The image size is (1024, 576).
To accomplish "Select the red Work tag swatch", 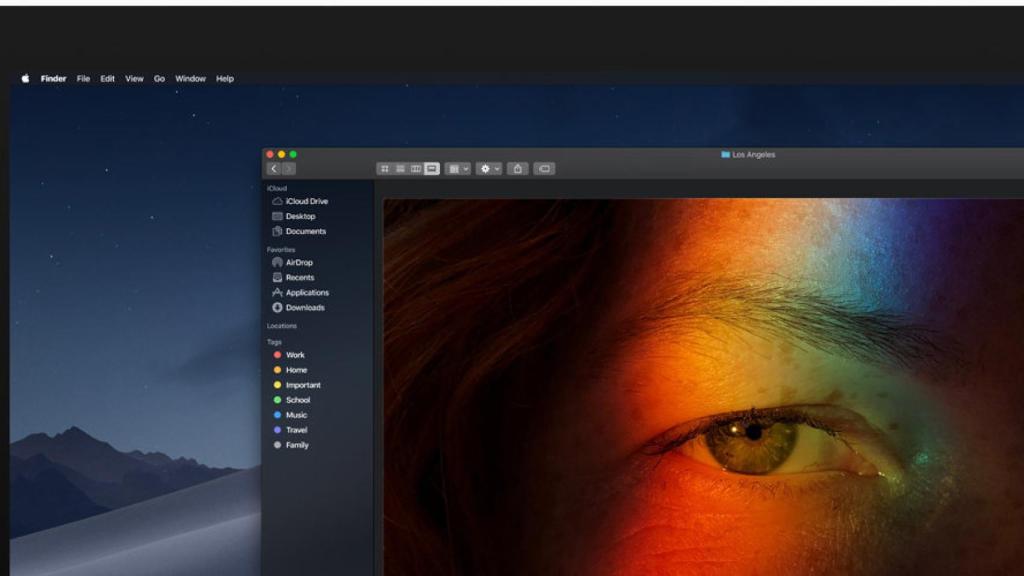I will (277, 355).
